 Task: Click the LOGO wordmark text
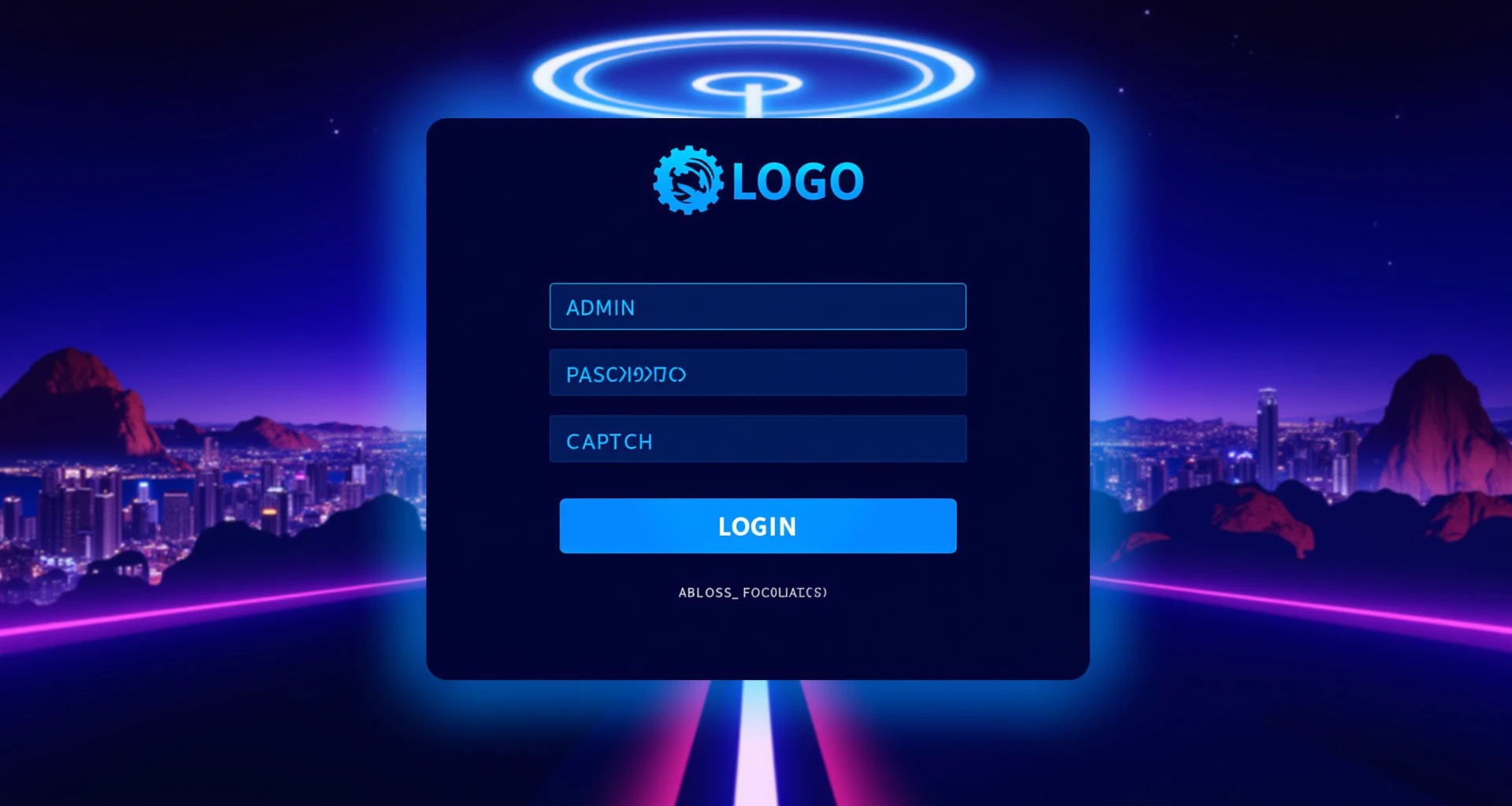coord(798,182)
